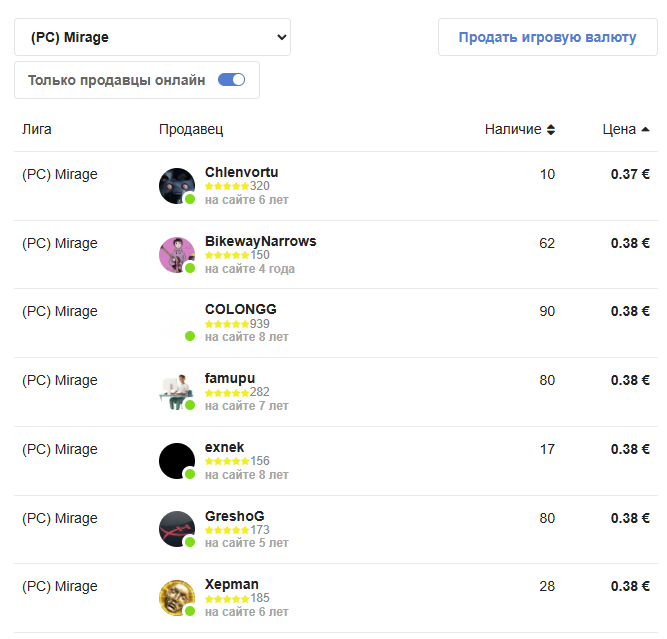Click Xepman's golden face avatar
The height and width of the screenshot is (639, 667).
coord(176,598)
